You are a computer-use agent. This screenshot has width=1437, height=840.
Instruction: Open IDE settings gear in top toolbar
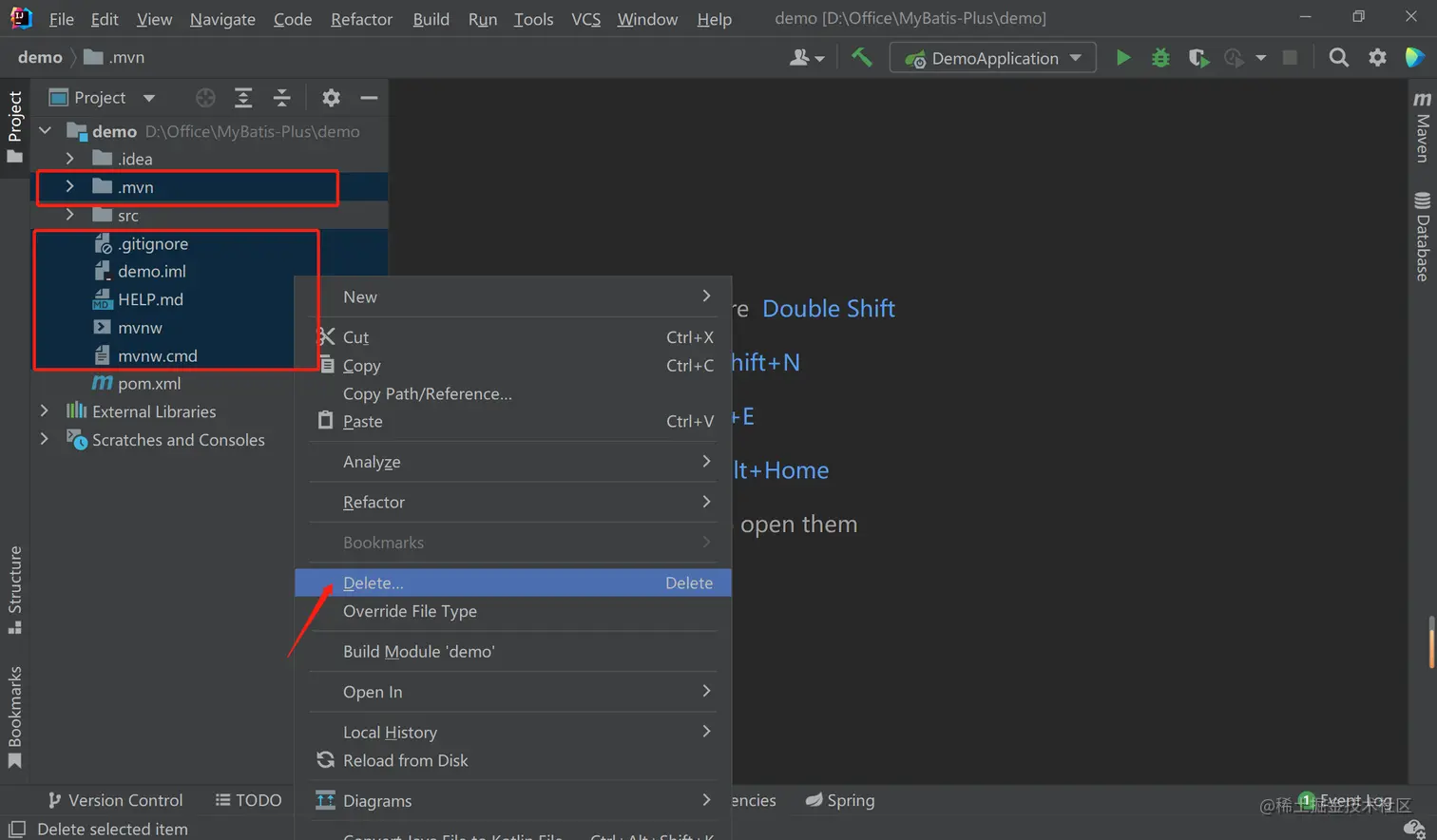pos(1377,58)
